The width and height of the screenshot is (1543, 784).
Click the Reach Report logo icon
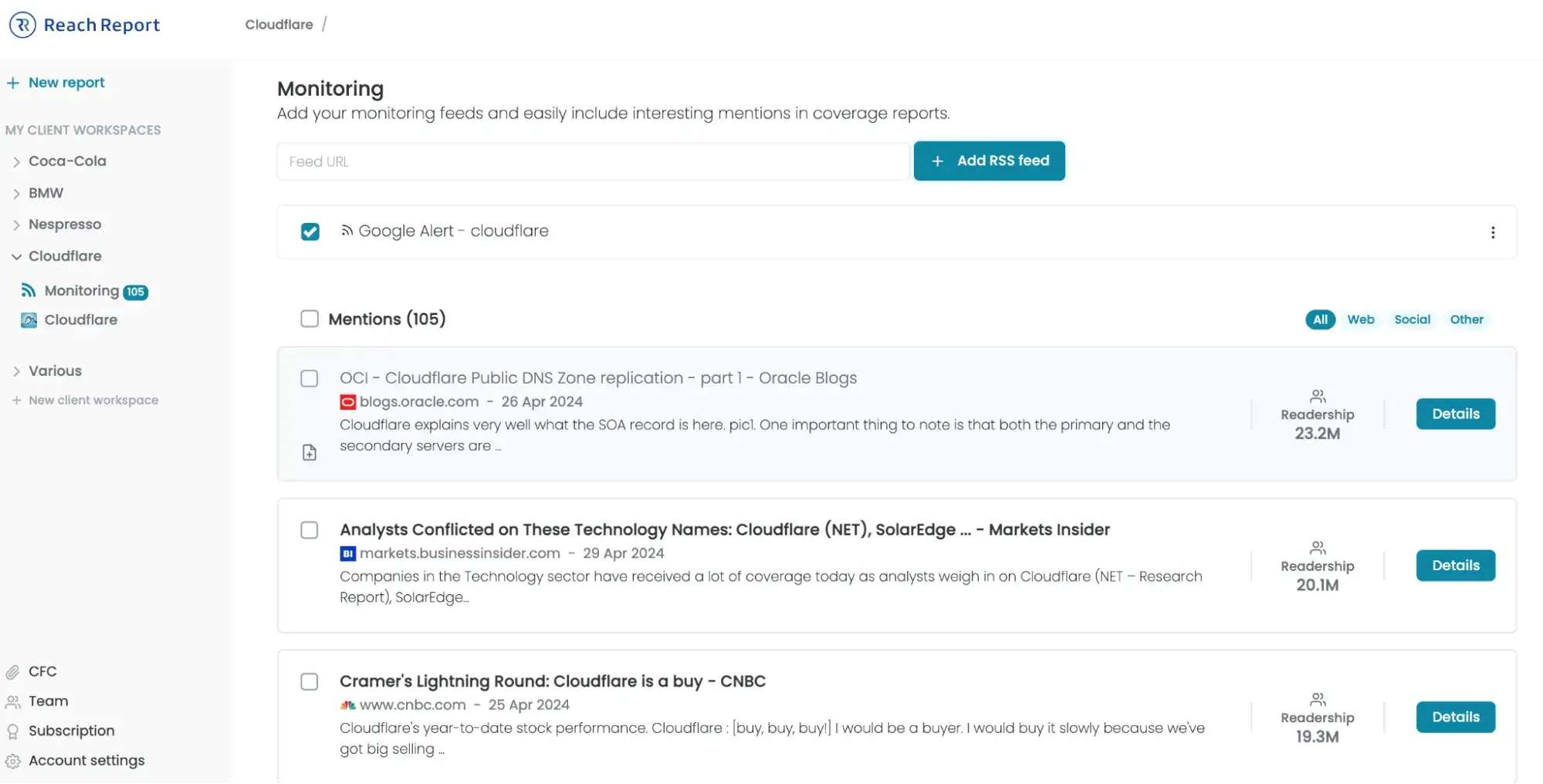pyautogui.click(x=22, y=25)
